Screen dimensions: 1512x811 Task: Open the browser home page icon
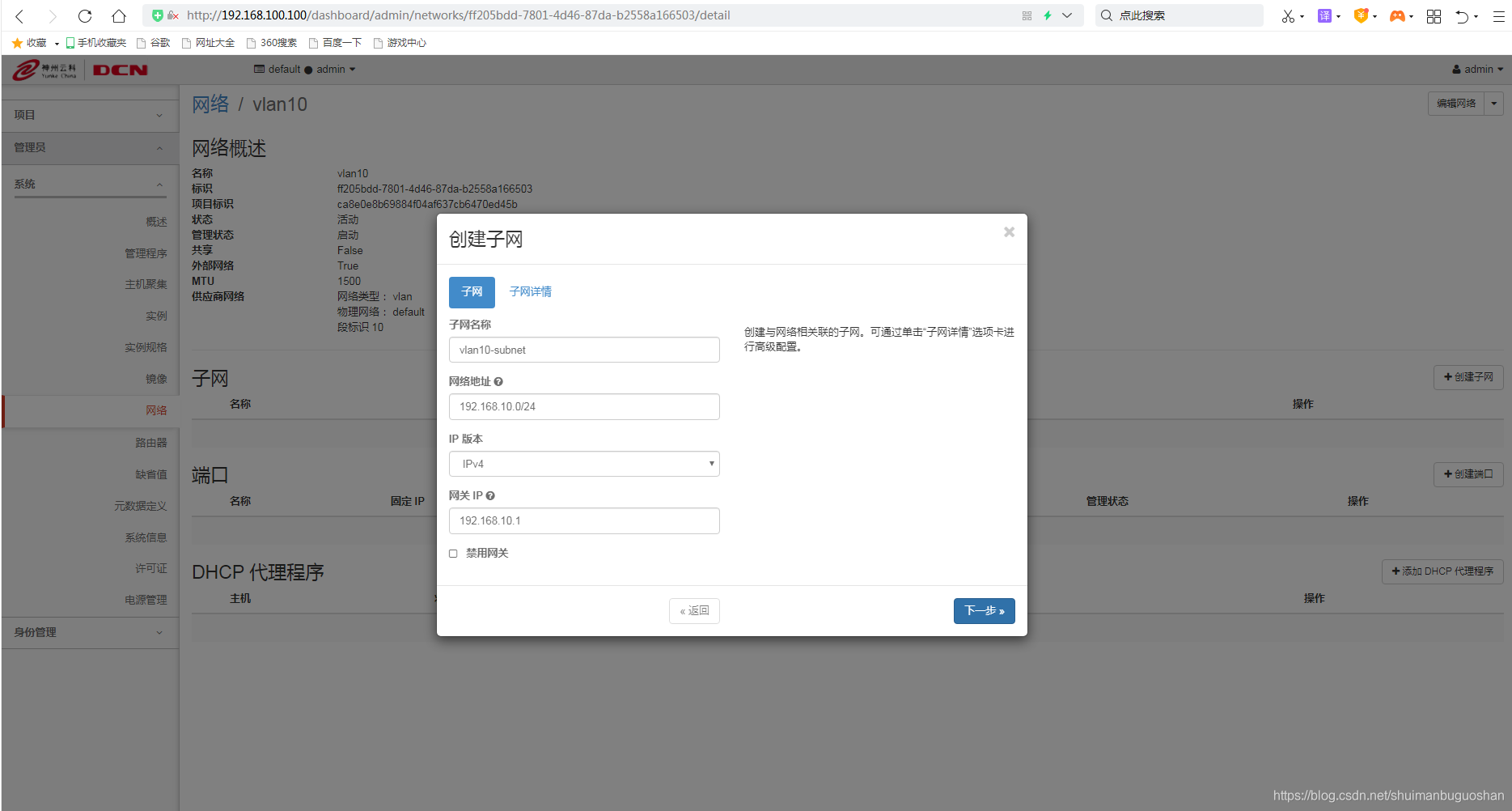(119, 15)
